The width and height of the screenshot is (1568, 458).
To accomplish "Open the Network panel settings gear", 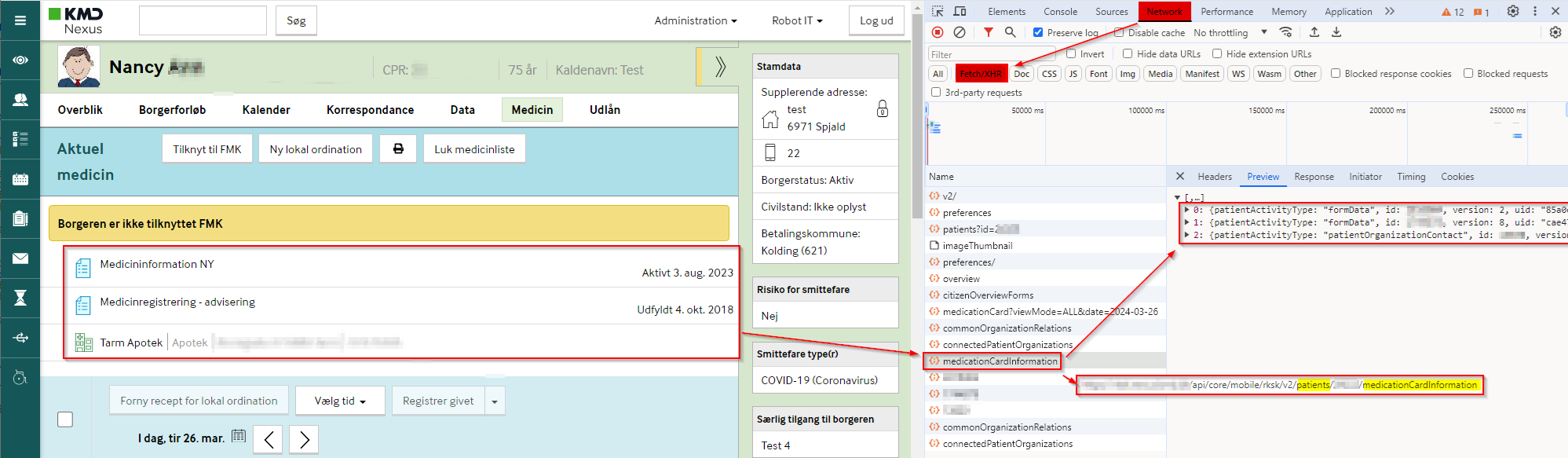I will tap(1555, 32).
